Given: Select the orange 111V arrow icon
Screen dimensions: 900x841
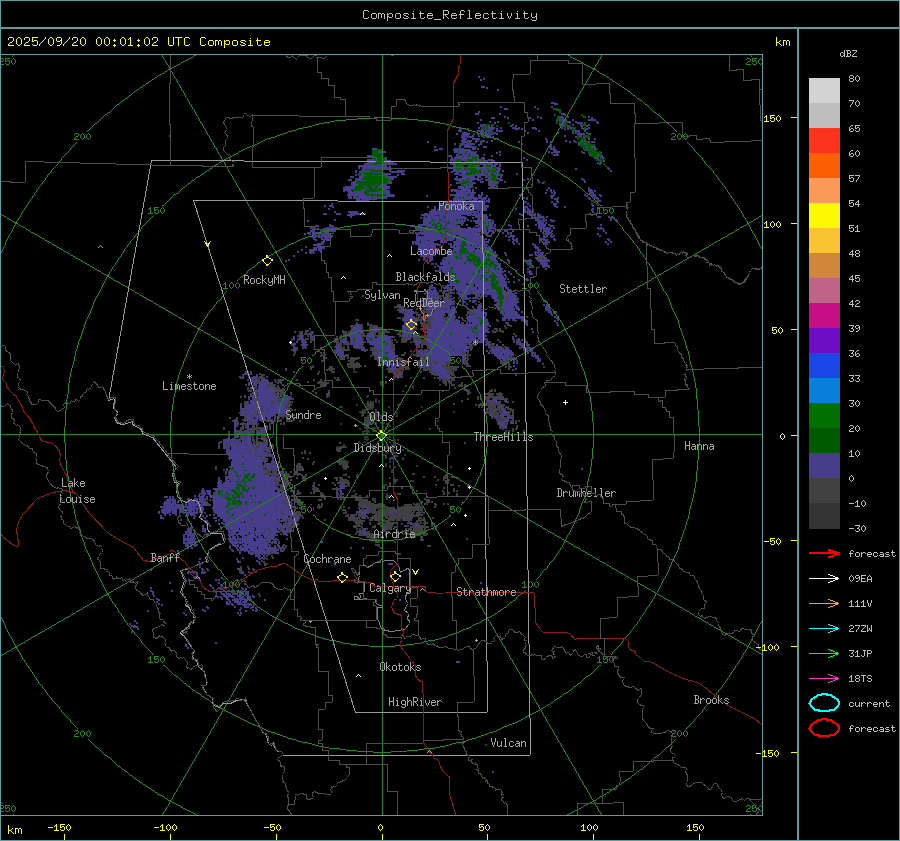Looking at the screenshot, I should 823,603.
